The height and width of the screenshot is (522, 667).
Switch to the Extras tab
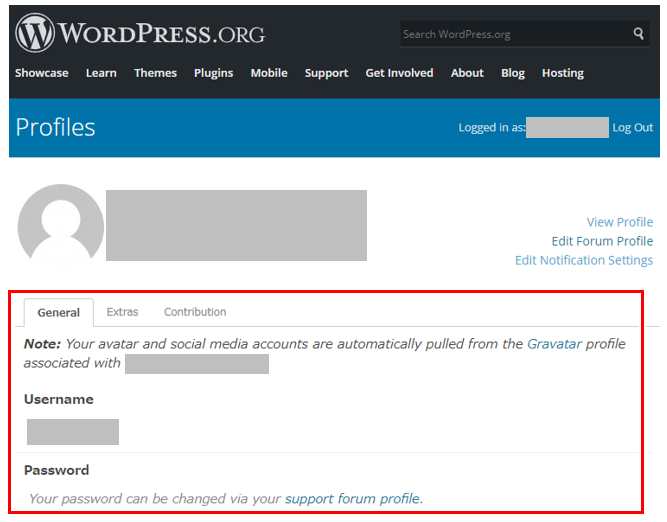(x=123, y=312)
